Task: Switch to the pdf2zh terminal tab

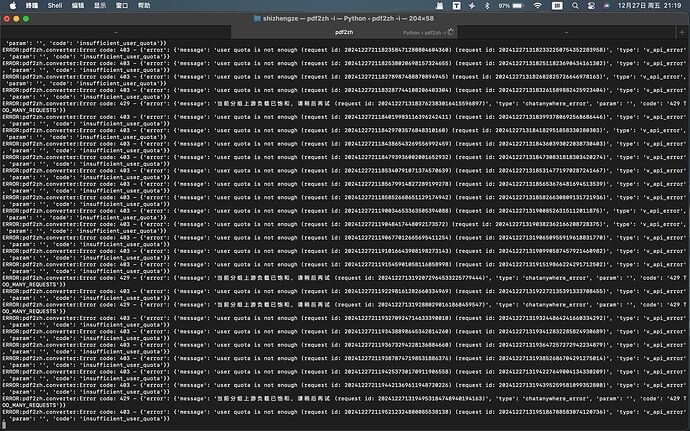Action: tap(344, 32)
